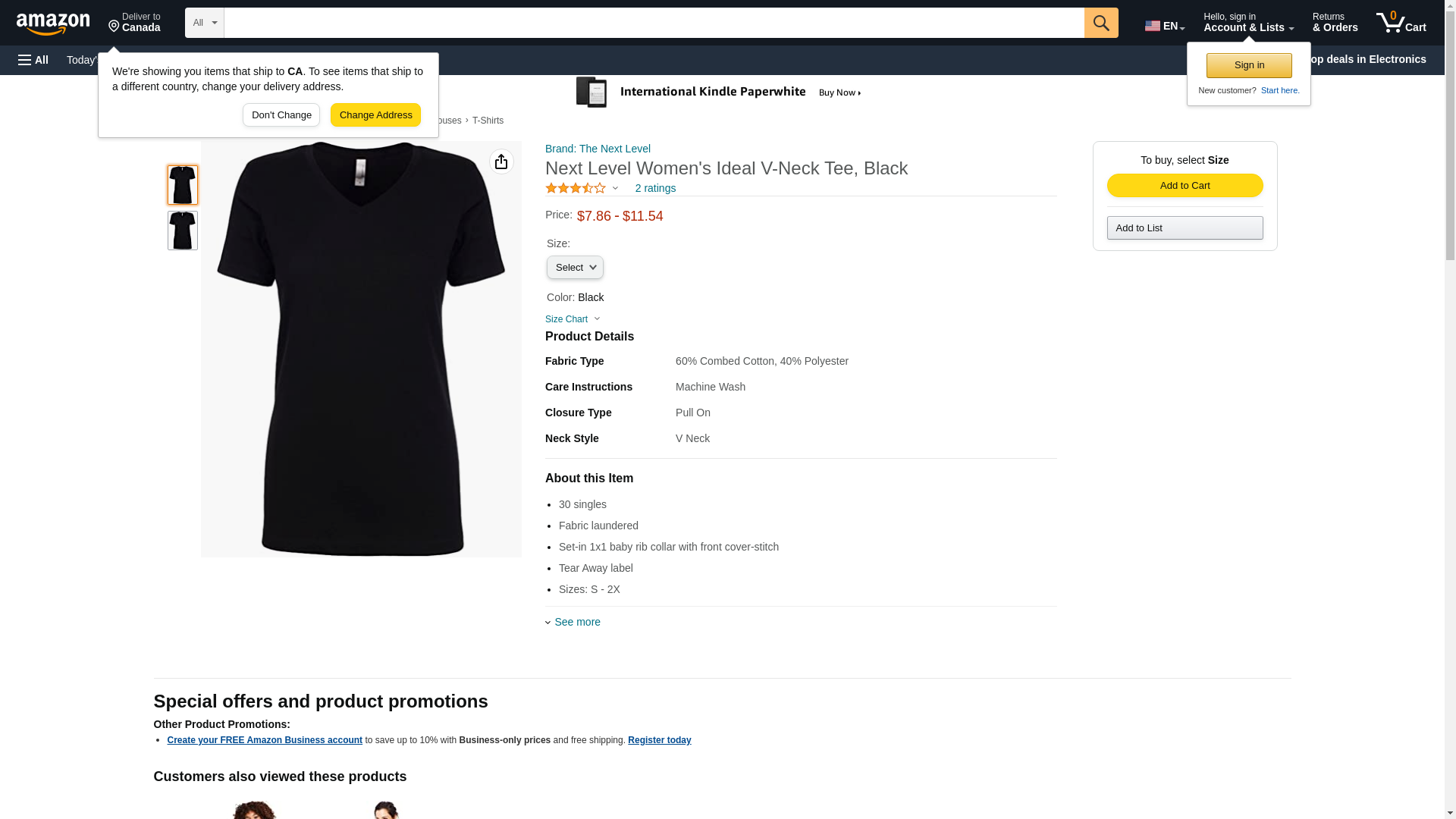
Task: Click the Amazon logo
Action: click(x=53, y=24)
